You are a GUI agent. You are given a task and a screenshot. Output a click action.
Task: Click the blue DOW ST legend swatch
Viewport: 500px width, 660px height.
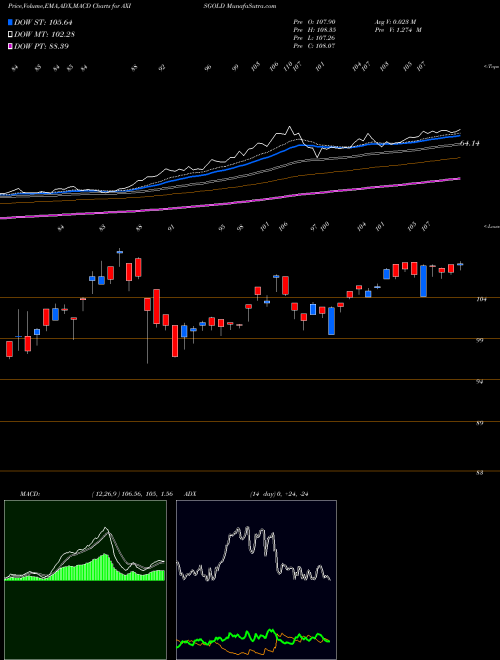click(x=11, y=23)
